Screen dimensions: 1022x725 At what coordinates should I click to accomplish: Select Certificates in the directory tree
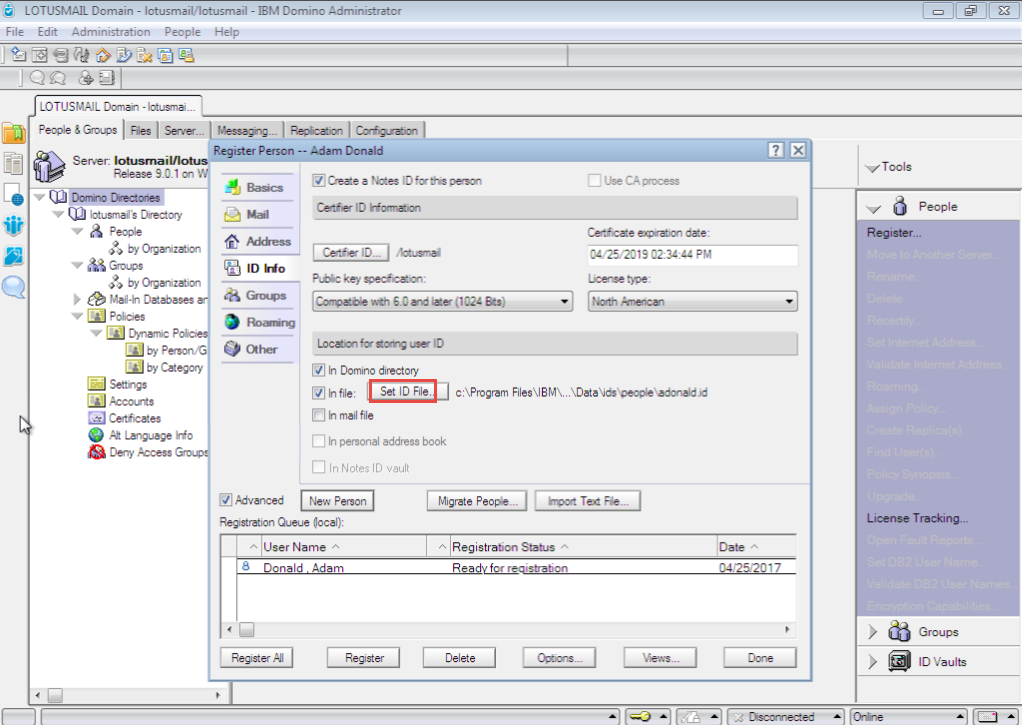pyautogui.click(x=134, y=418)
